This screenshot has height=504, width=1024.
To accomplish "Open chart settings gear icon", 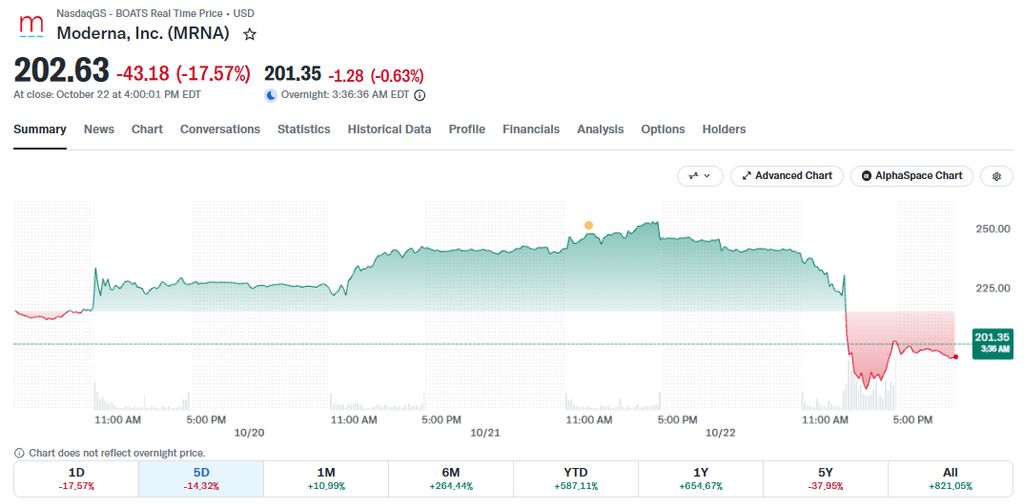I will click(x=997, y=176).
